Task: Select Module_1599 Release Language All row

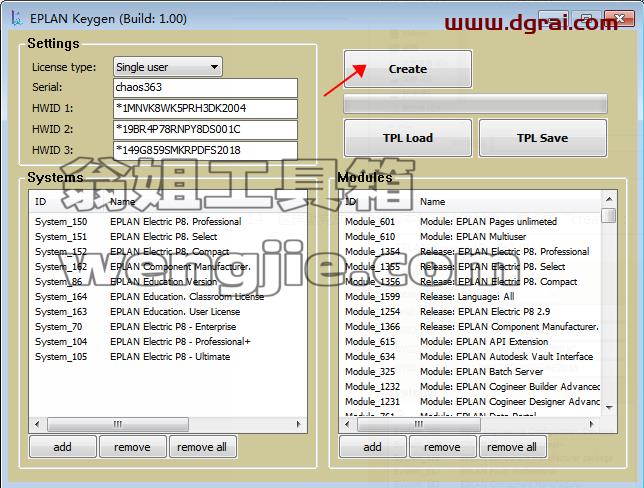Action: (470, 297)
